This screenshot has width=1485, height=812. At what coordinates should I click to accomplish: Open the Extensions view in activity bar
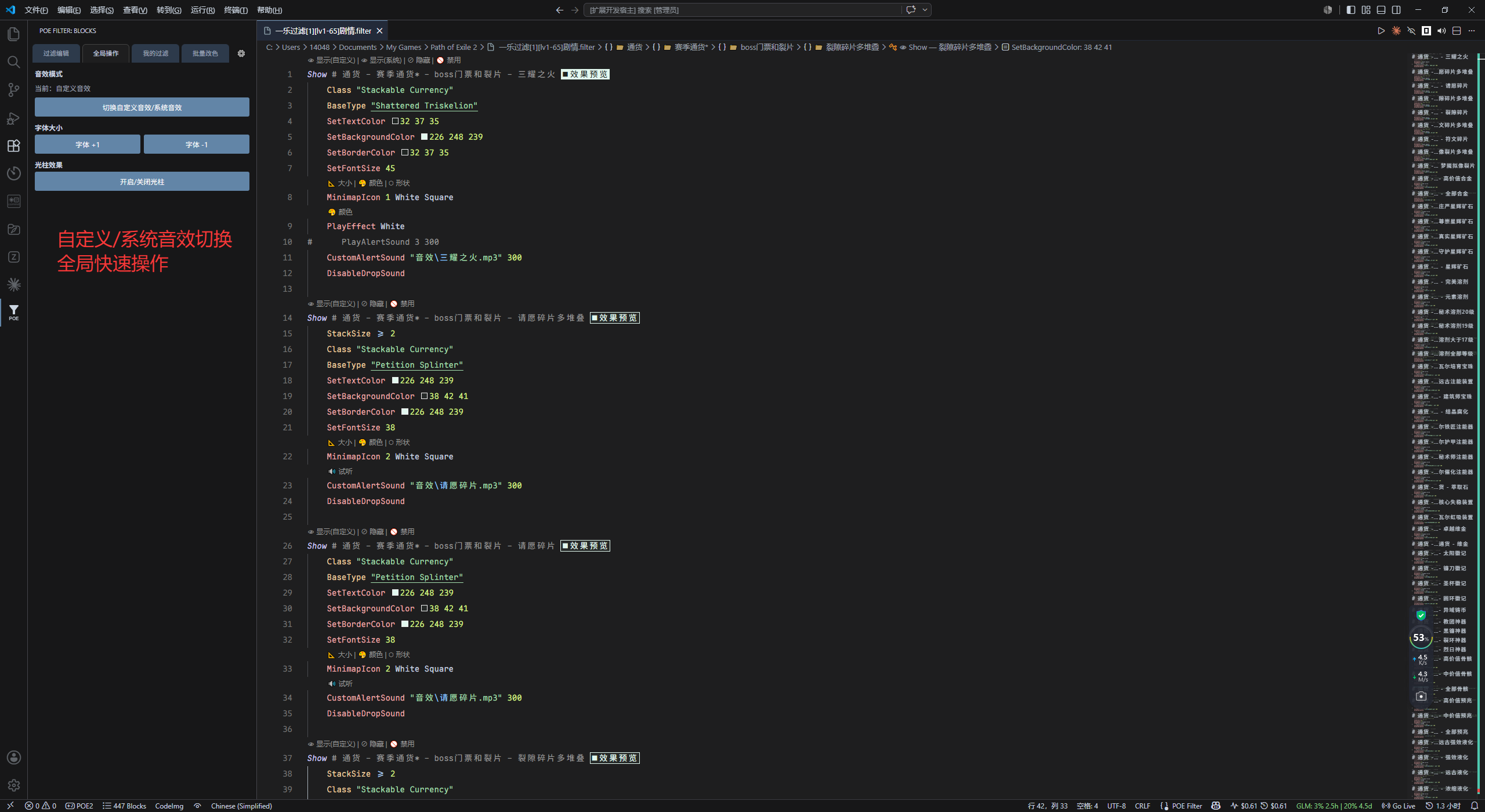(14, 146)
